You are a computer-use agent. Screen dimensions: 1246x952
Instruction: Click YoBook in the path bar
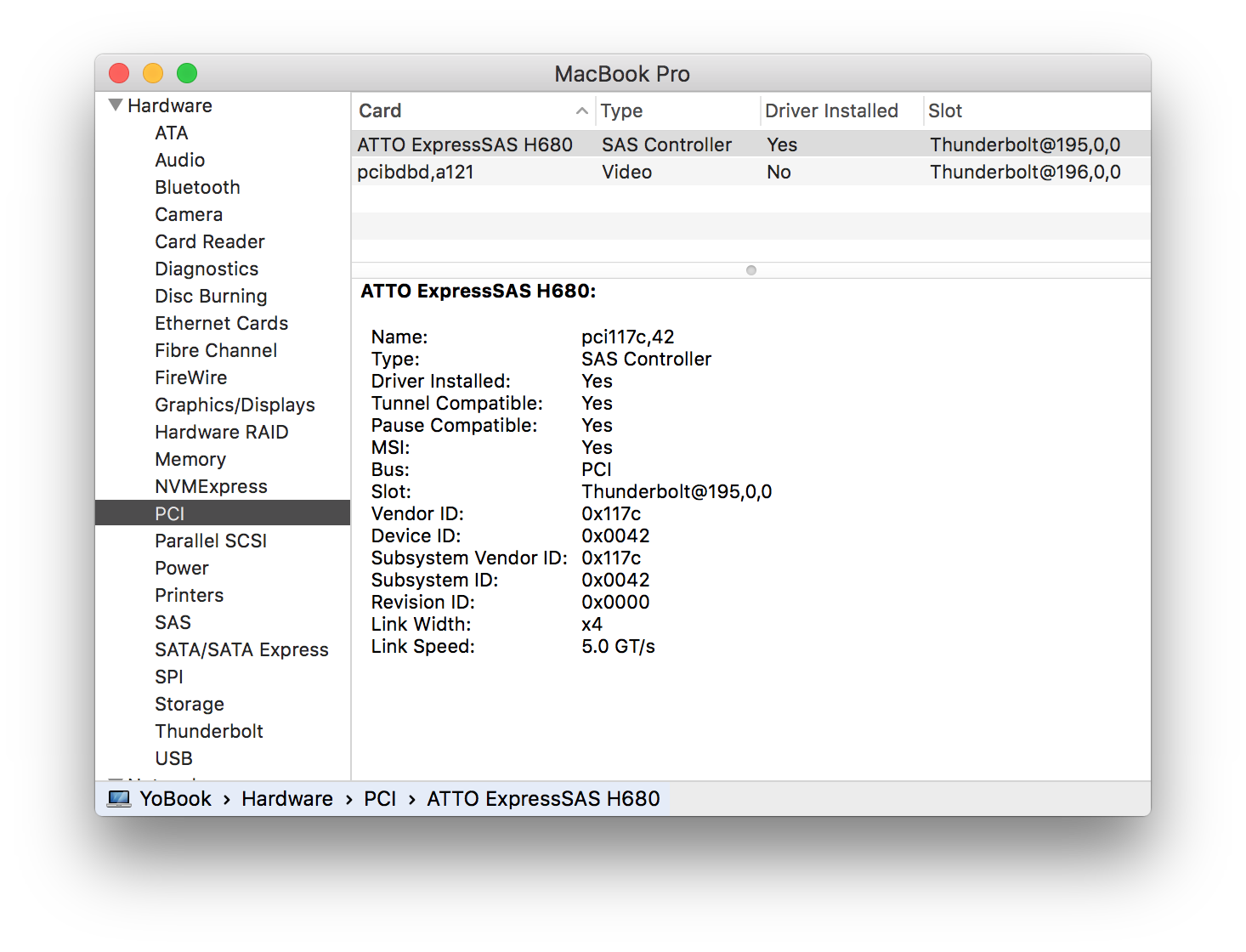point(176,799)
